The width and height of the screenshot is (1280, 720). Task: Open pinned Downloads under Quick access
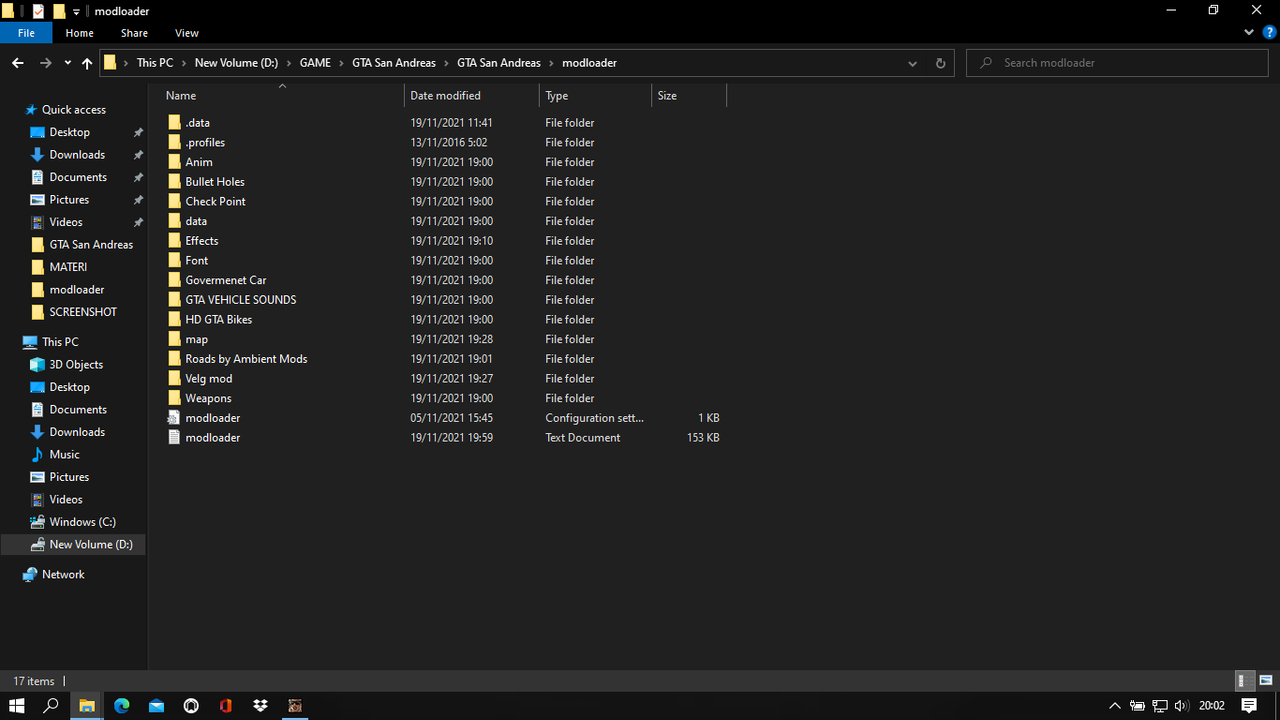coord(77,155)
